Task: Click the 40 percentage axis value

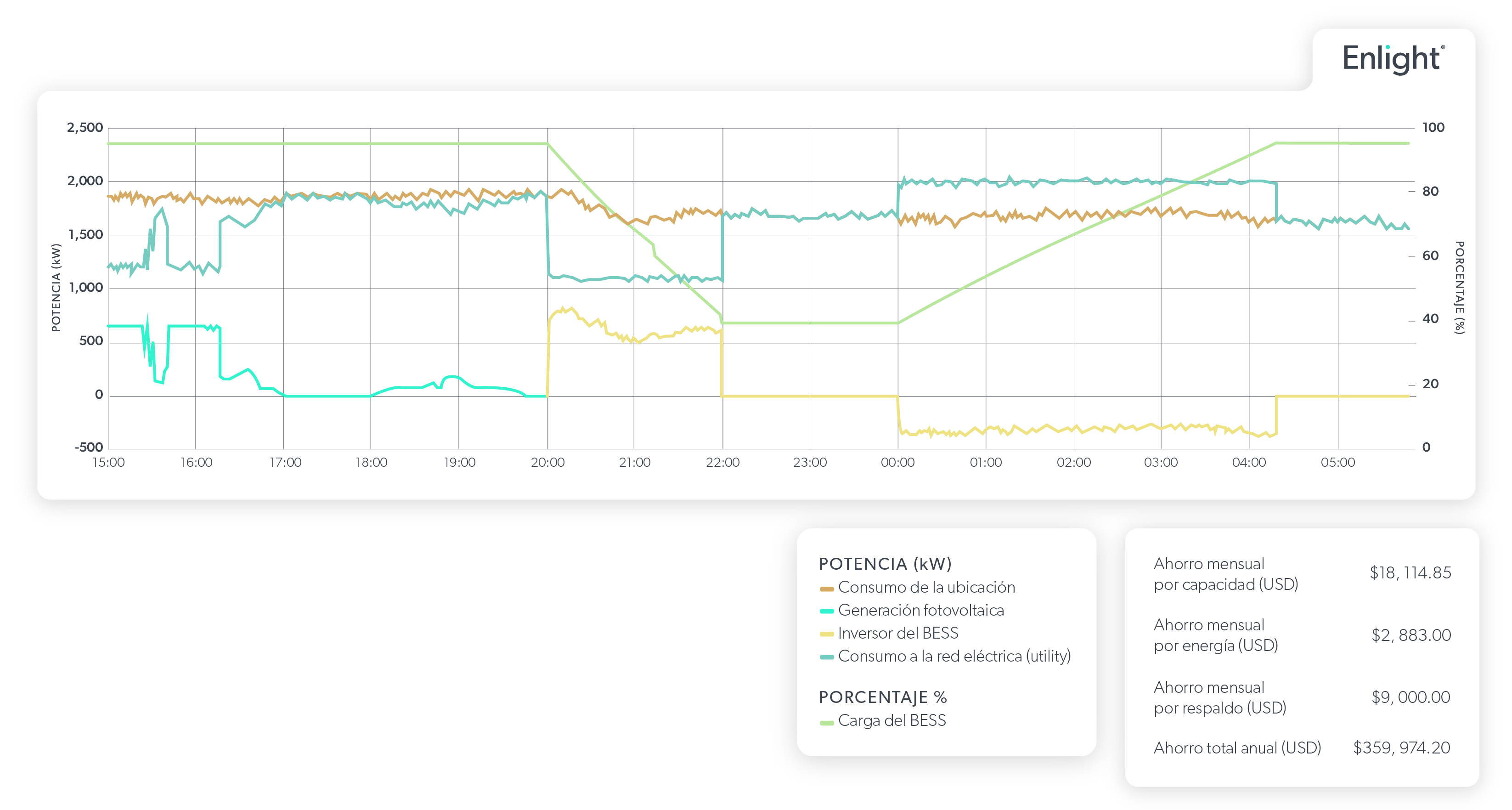Action: click(x=1430, y=319)
